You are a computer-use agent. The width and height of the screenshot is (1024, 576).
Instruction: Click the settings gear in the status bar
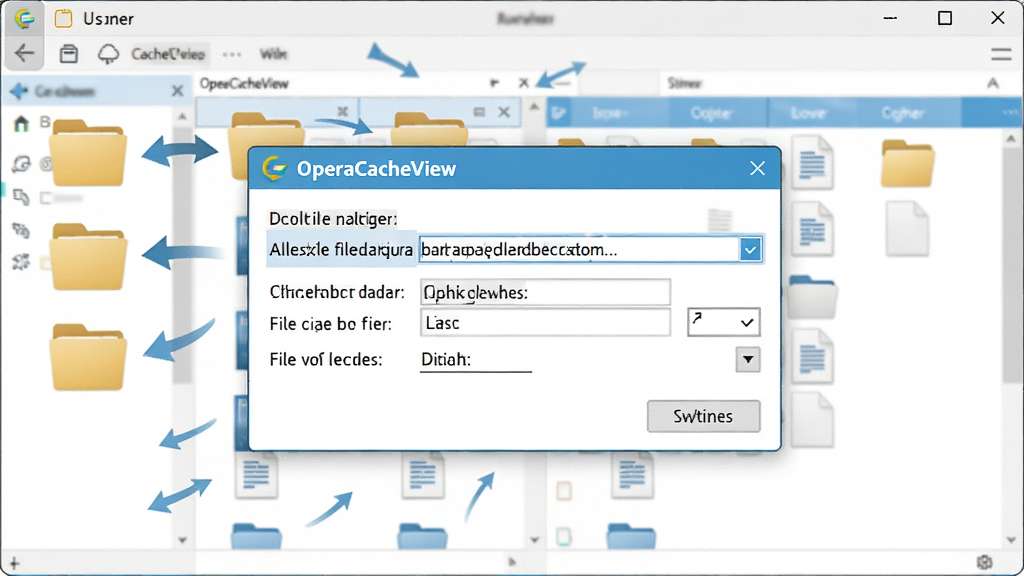[x=984, y=562]
